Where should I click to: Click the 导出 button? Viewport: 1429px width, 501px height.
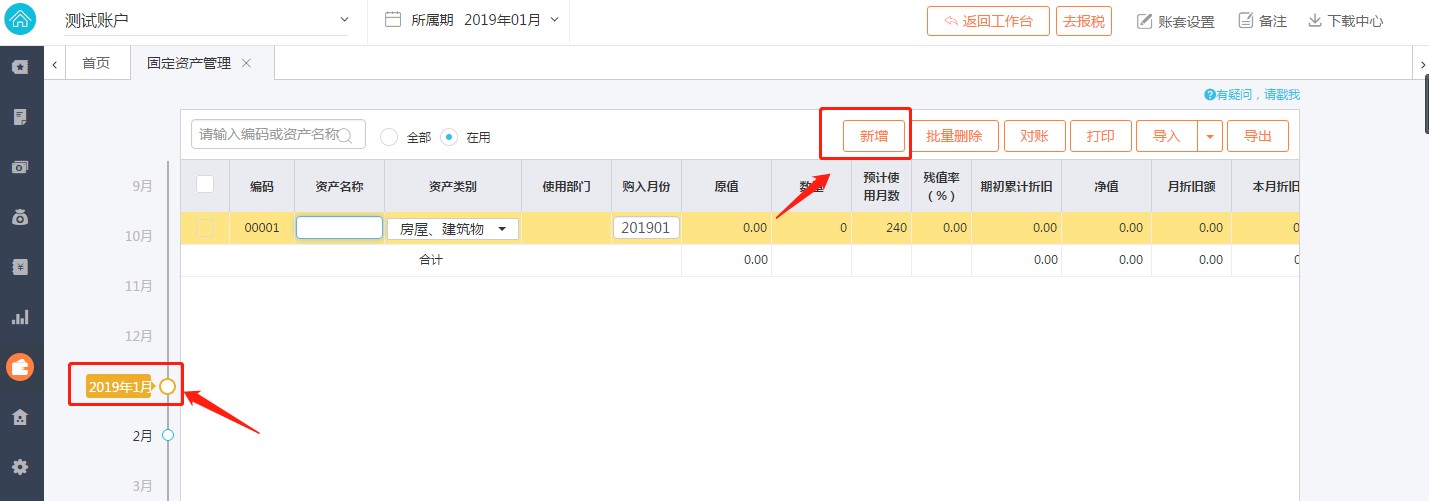pos(1259,136)
